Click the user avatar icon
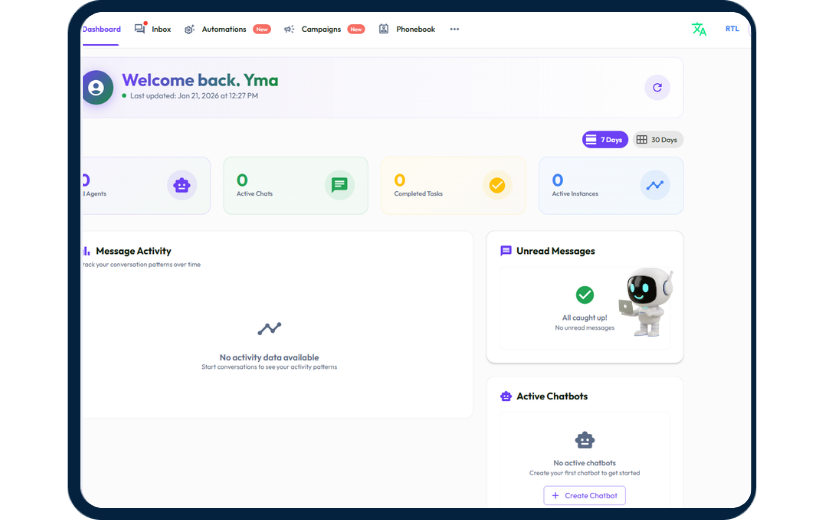This screenshot has height=520, width=824. tap(97, 87)
